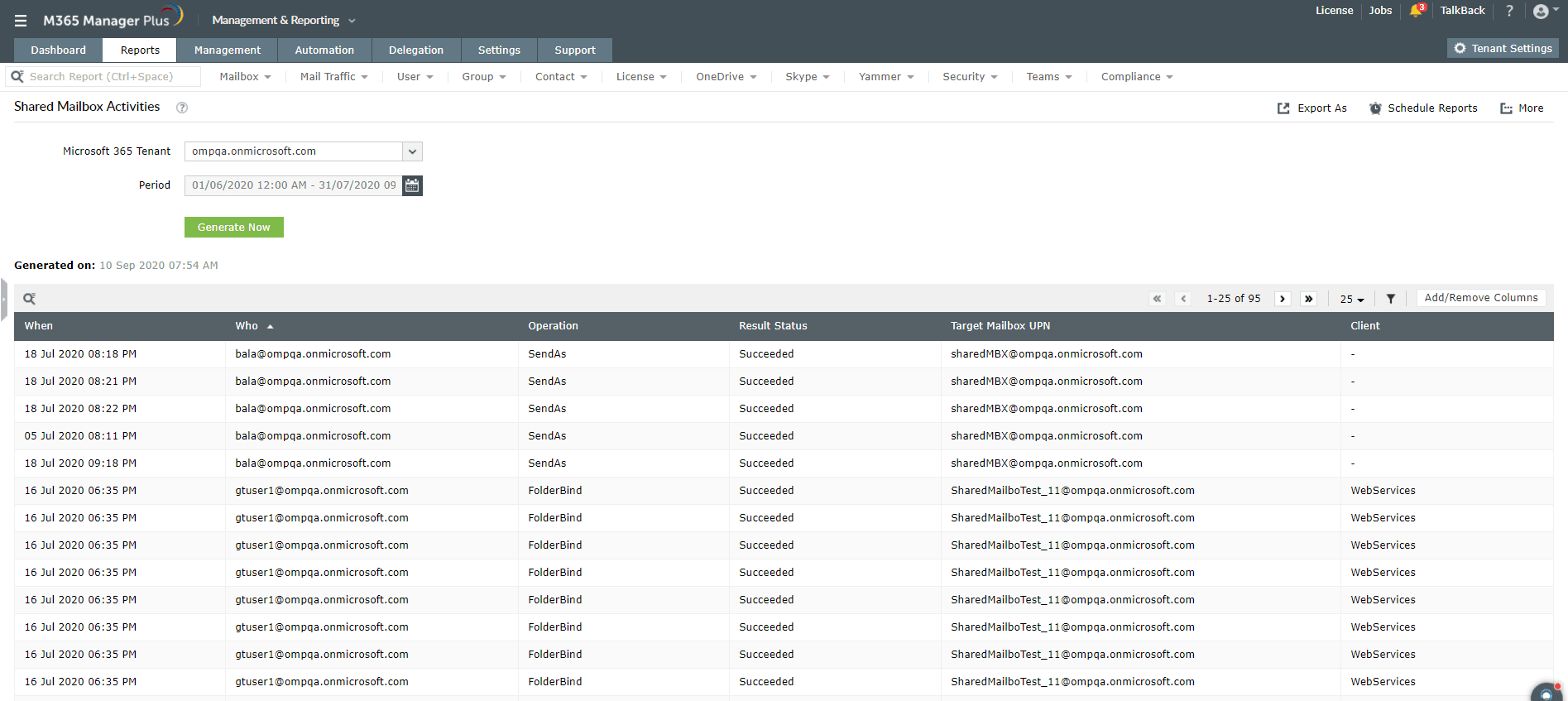Click the Search Report input field

(103, 77)
